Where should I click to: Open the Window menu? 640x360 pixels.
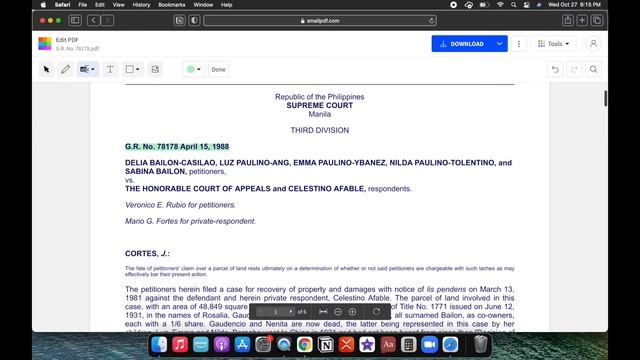203,5
